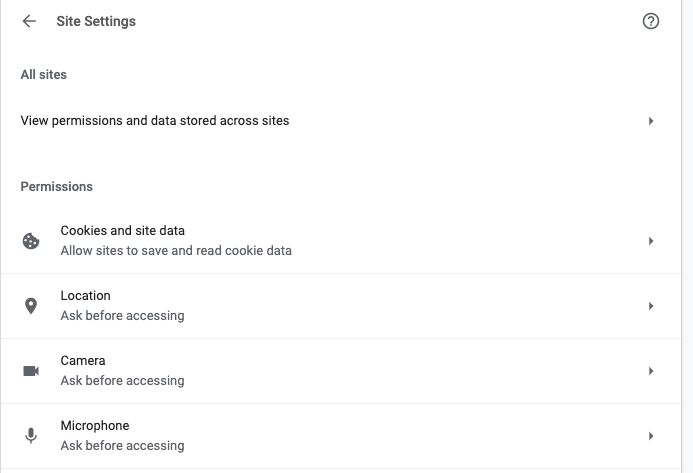693x473 pixels.
Task: Click the Site Settings page title
Action: pos(96,21)
